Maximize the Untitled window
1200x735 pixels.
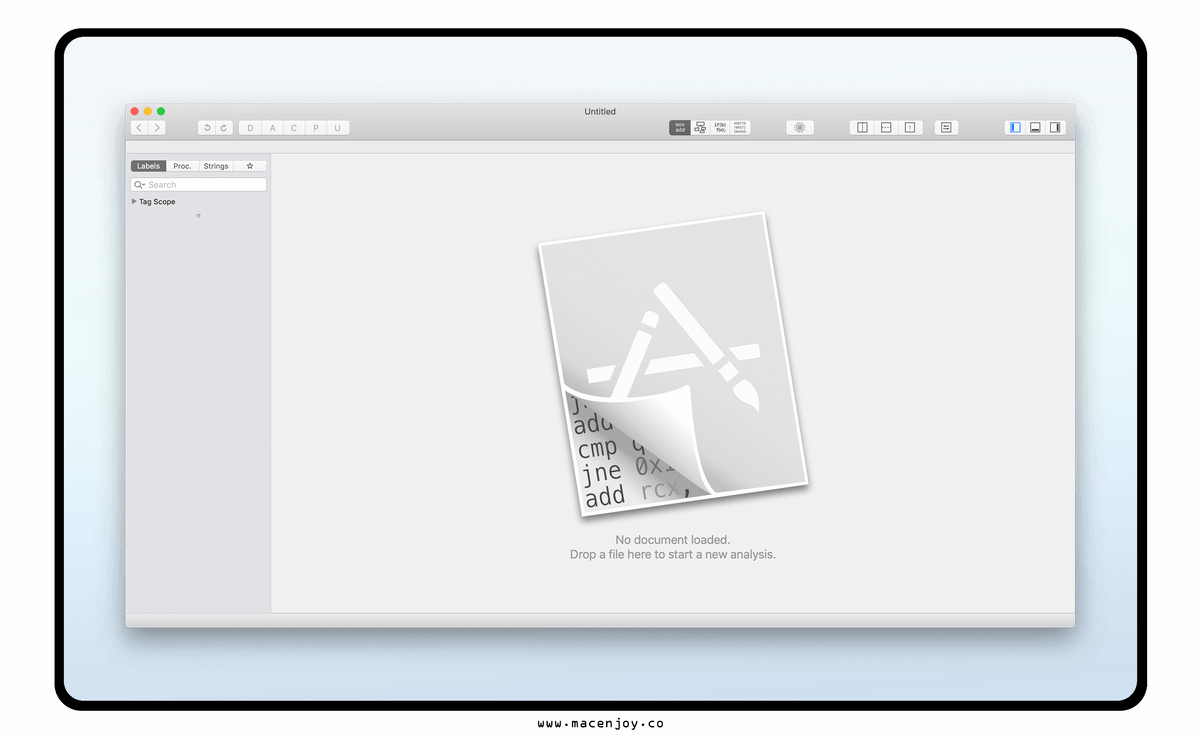coord(161,111)
